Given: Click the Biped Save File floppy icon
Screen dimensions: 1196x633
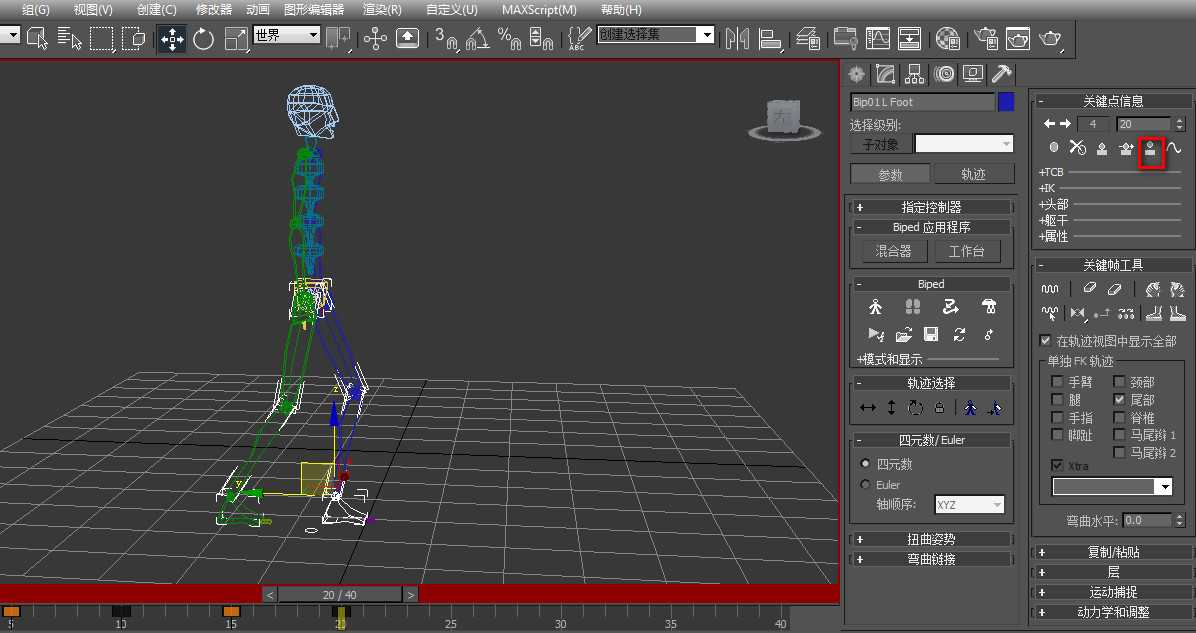Looking at the screenshot, I should (931, 334).
